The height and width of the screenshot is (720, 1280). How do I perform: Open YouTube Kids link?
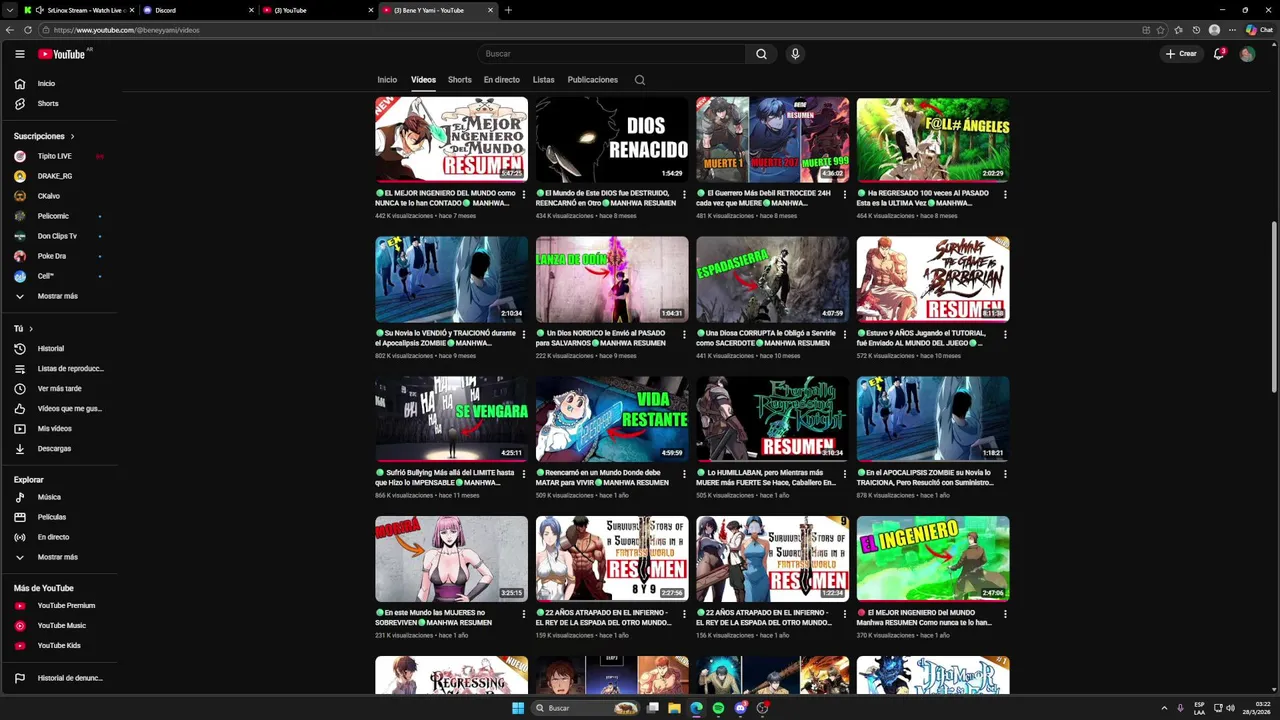pyautogui.click(x=60, y=646)
